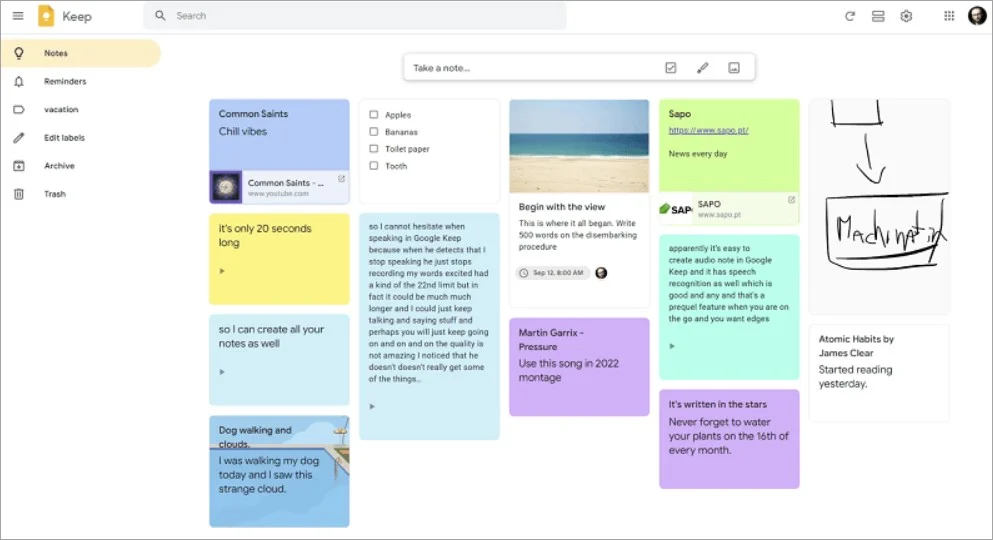Select the vacation label

61,110
